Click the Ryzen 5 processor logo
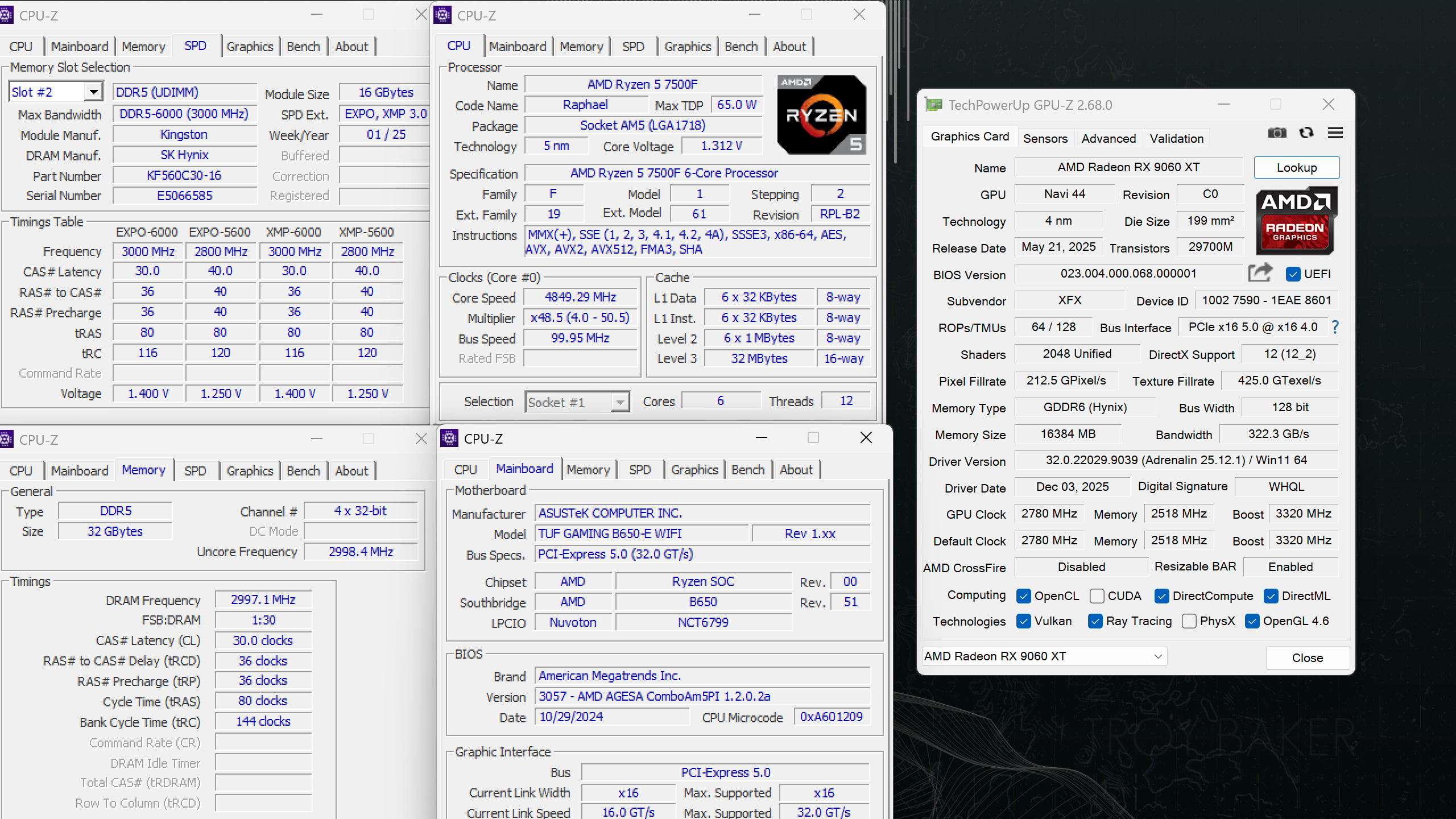 [821, 115]
